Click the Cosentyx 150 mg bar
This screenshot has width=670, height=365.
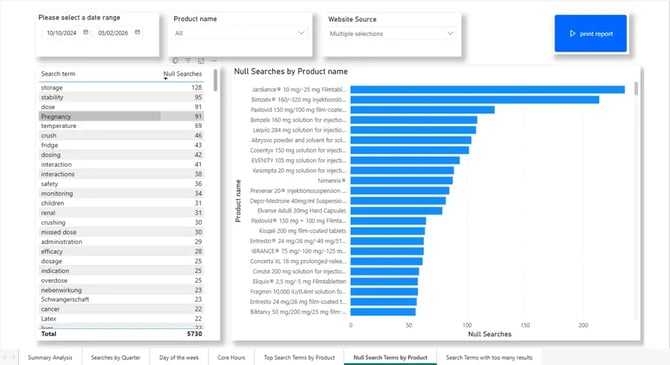click(410, 150)
